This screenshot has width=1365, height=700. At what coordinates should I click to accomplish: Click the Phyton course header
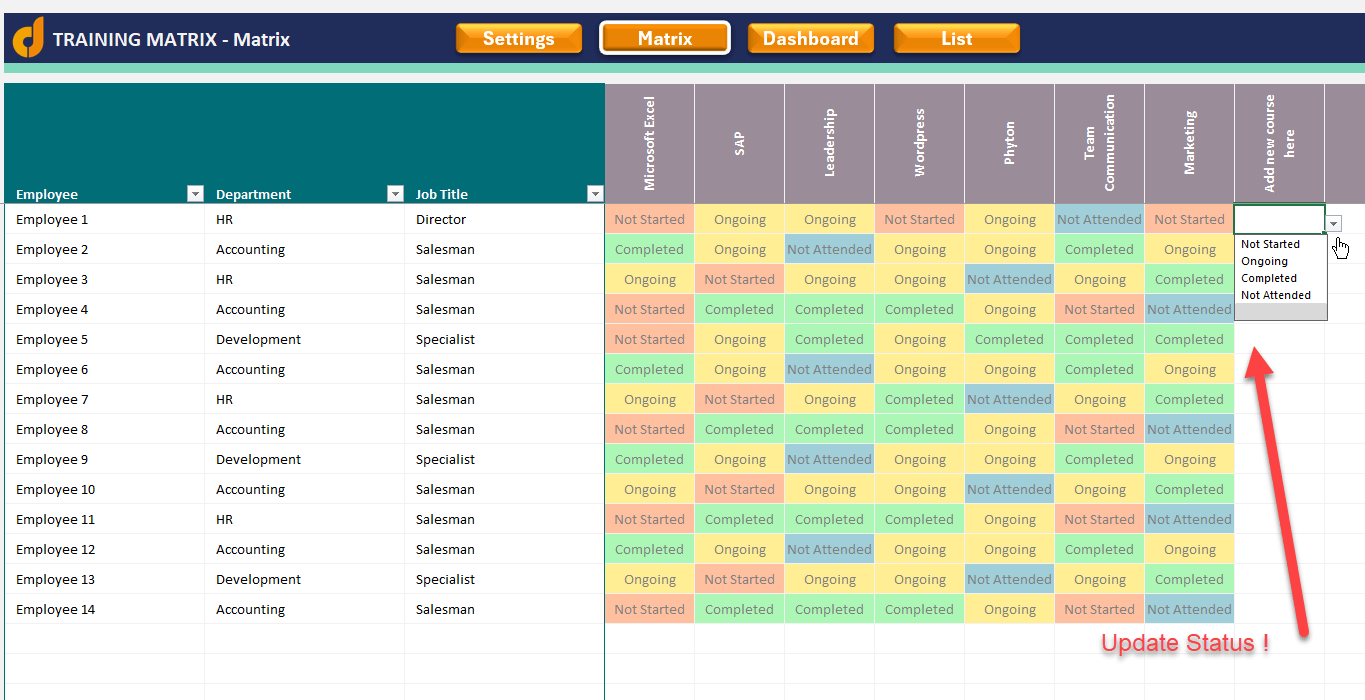pyautogui.click(x=1010, y=143)
